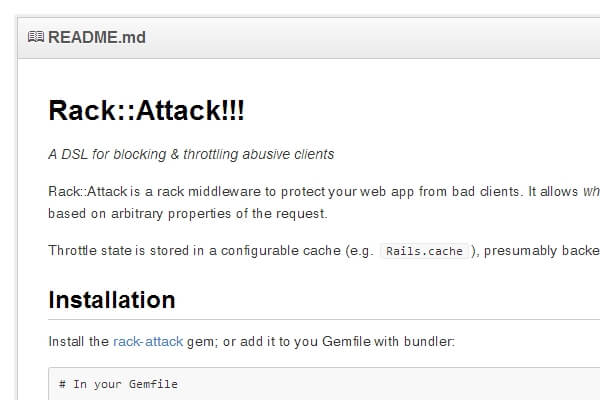600x400 pixels.
Task: Click the word 'bundler' in install instructions
Action: (428, 341)
